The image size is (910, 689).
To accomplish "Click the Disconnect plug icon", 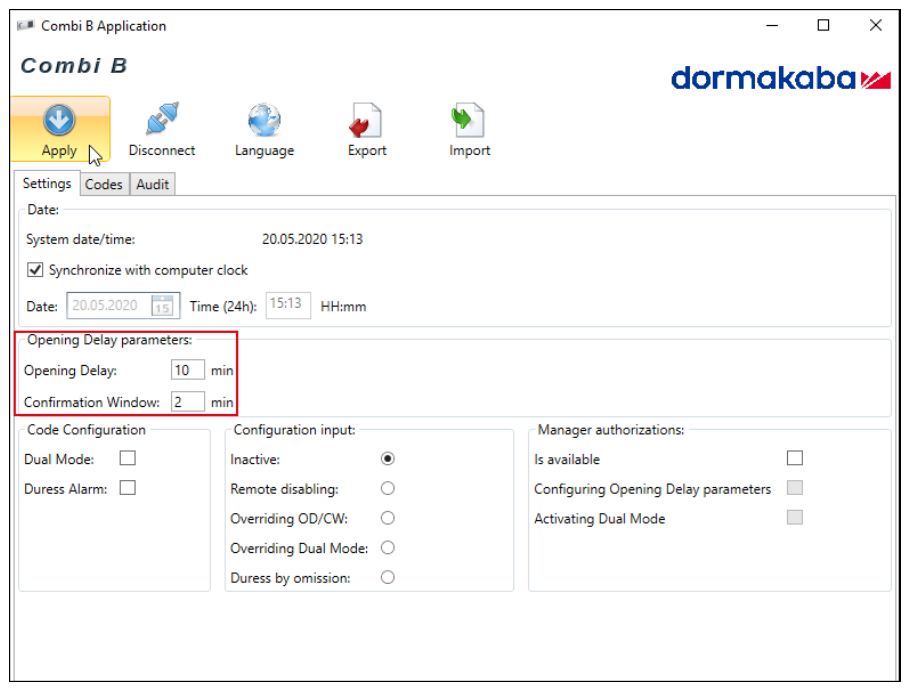I will pos(161,120).
